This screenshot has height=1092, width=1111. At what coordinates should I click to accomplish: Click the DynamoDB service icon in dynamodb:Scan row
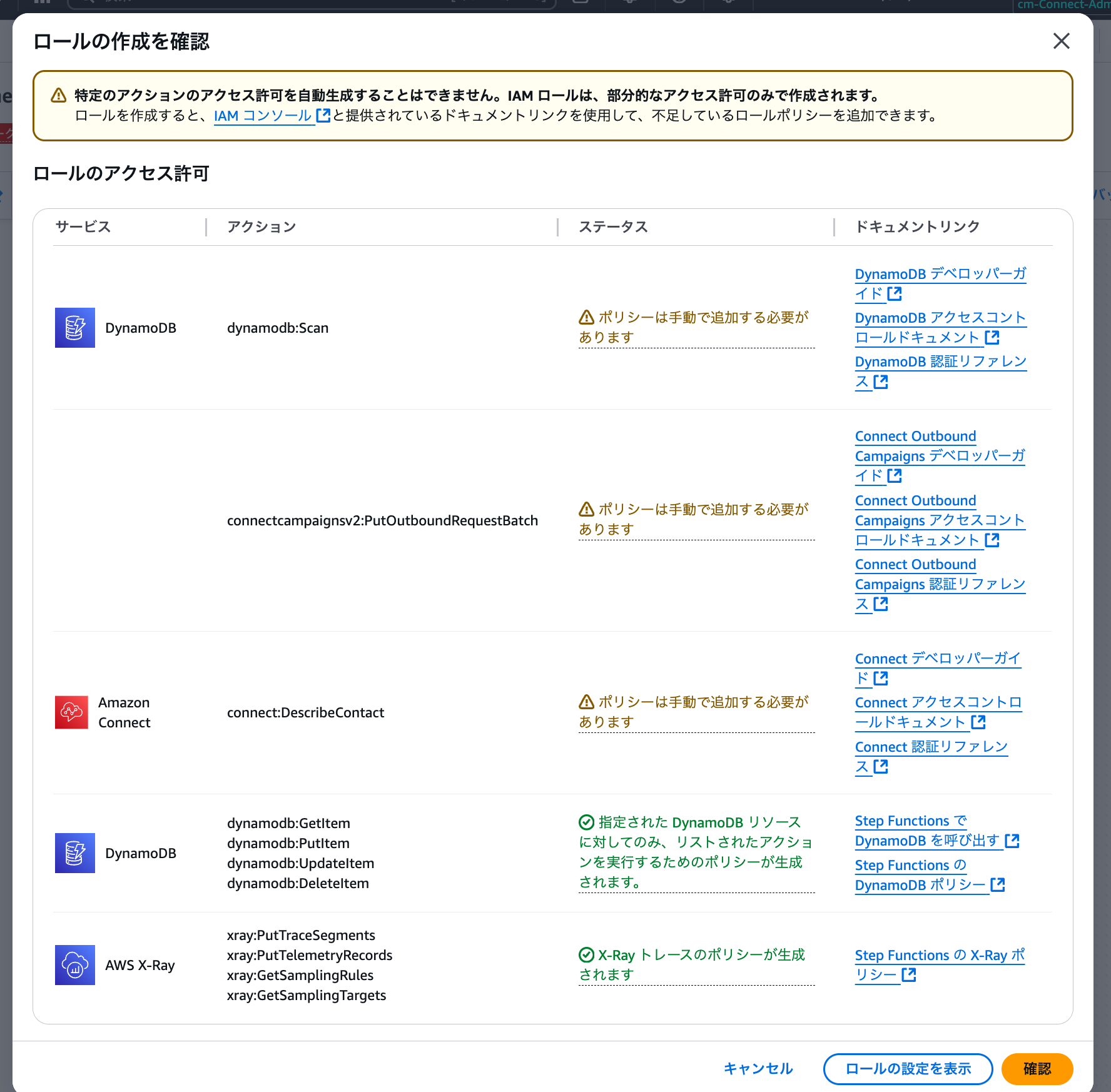(75, 328)
